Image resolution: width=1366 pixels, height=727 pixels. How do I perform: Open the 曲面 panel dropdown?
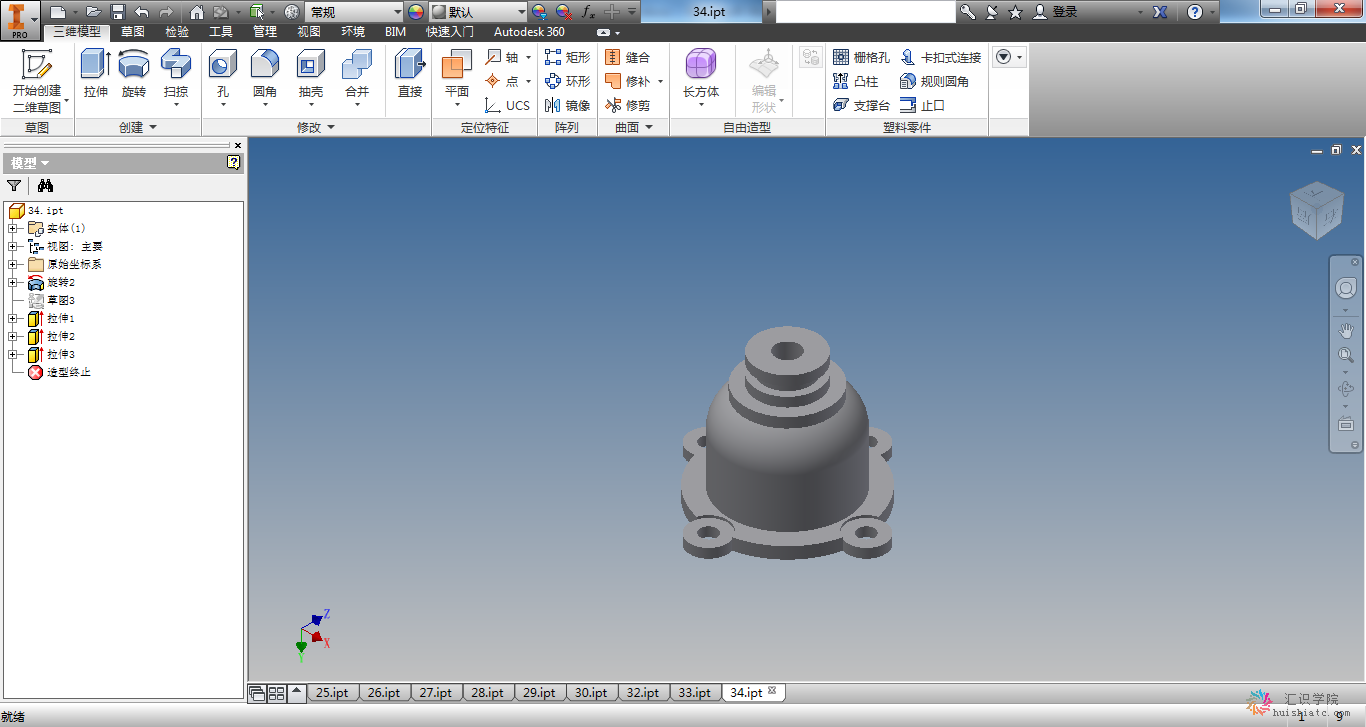pos(634,127)
